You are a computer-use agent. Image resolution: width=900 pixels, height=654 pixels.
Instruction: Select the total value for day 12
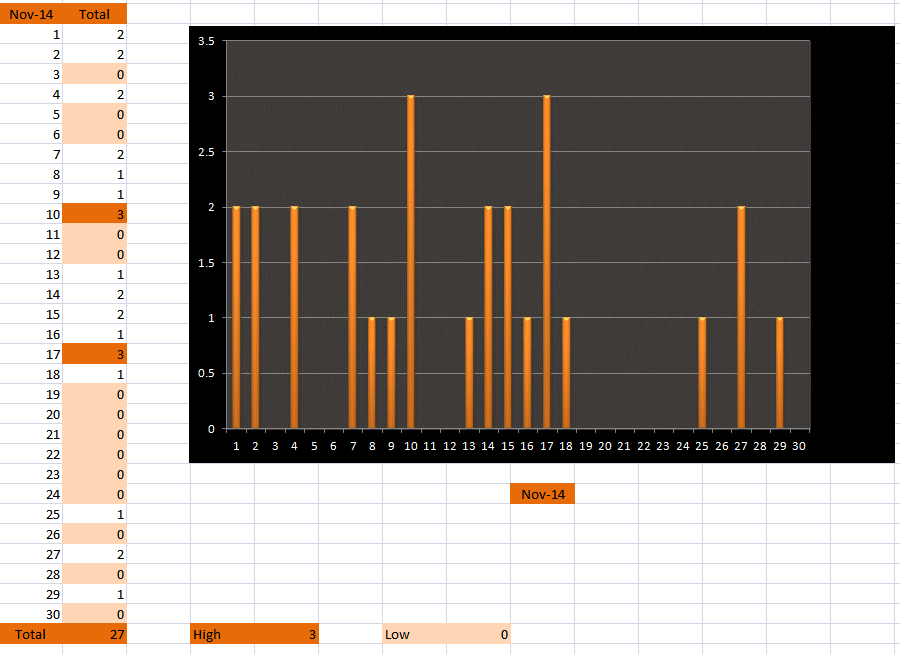click(94, 254)
